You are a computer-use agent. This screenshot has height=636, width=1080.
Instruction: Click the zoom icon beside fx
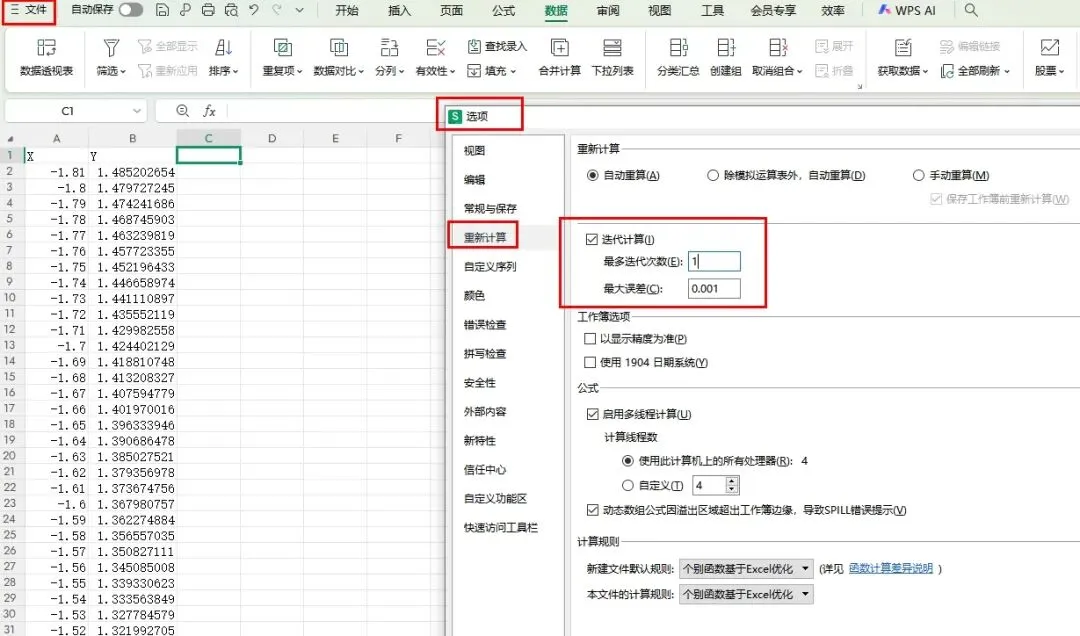tap(183, 111)
